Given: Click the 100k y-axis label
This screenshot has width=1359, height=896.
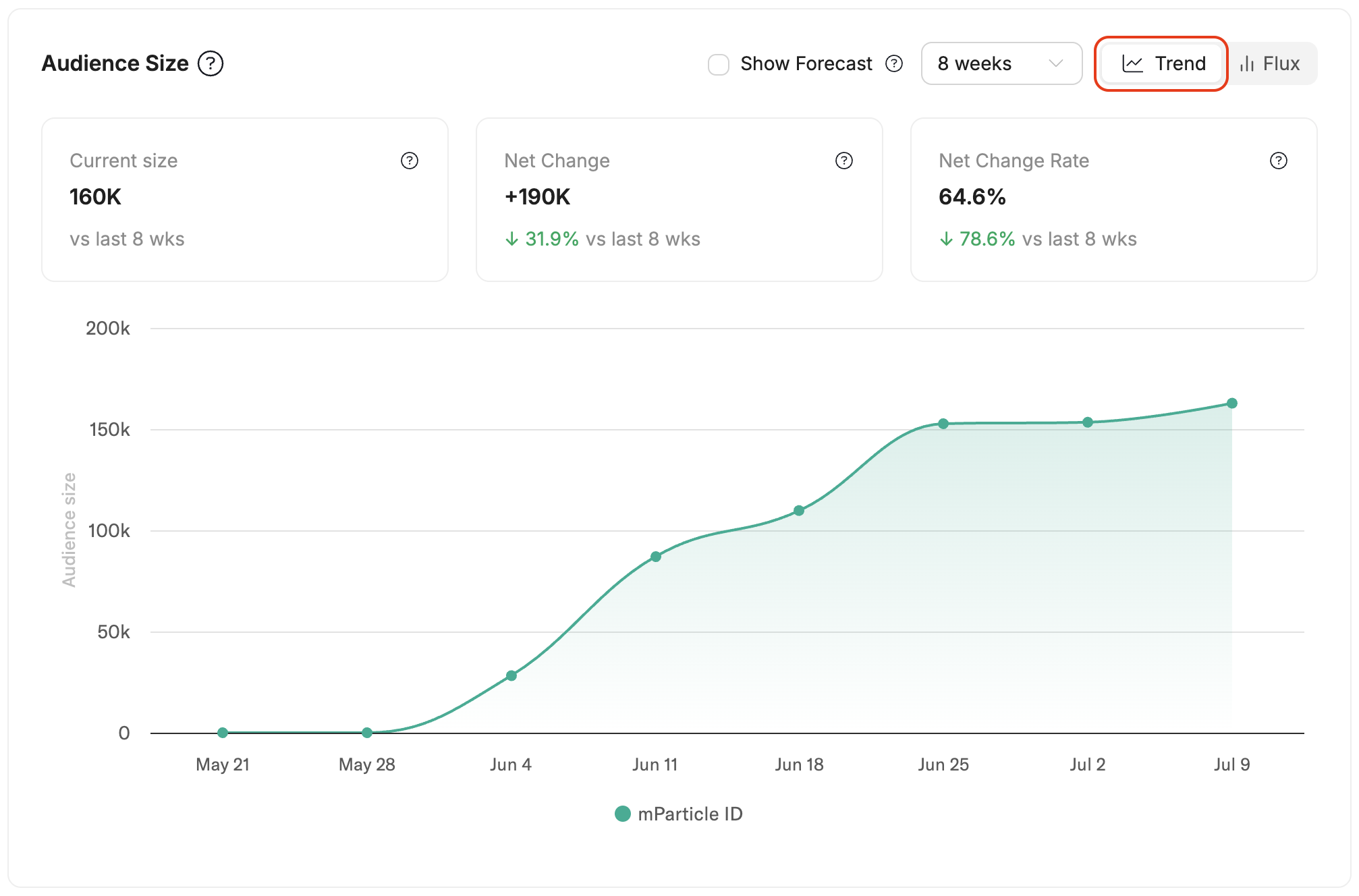Looking at the screenshot, I should point(109,531).
